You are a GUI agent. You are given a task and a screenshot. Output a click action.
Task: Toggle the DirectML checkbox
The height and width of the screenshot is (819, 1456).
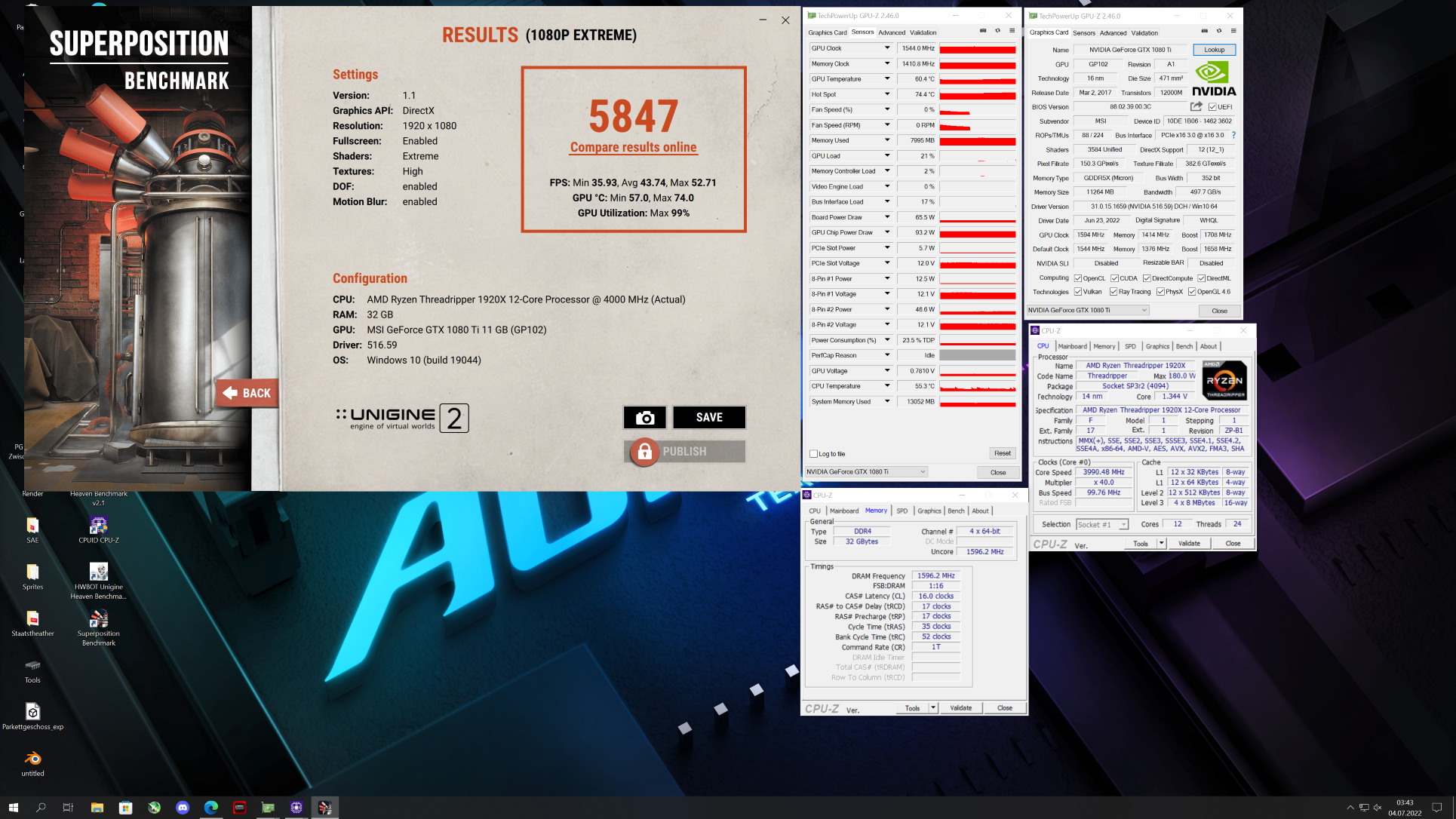pos(1201,278)
